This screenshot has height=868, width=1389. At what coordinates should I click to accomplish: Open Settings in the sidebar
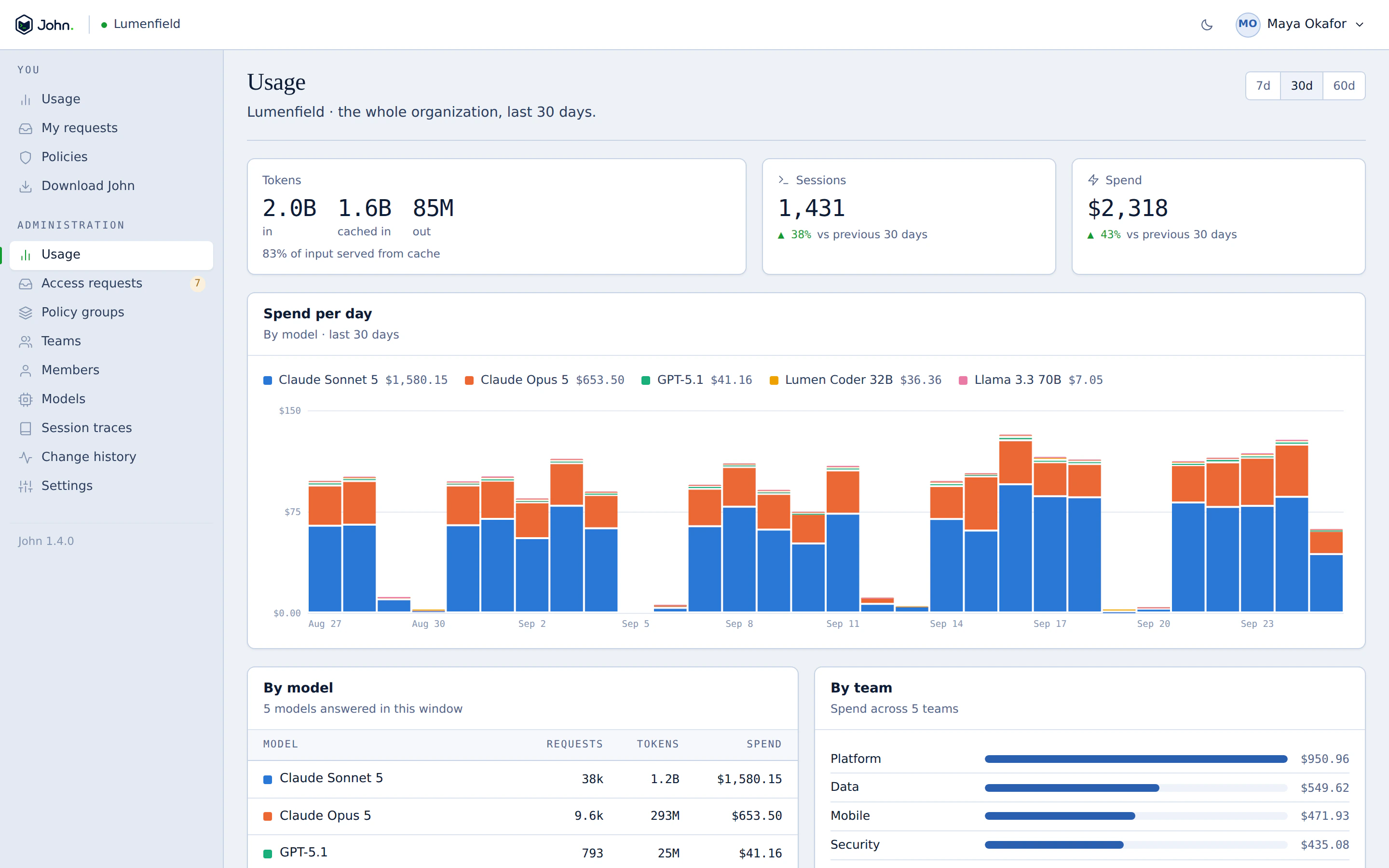(111, 486)
